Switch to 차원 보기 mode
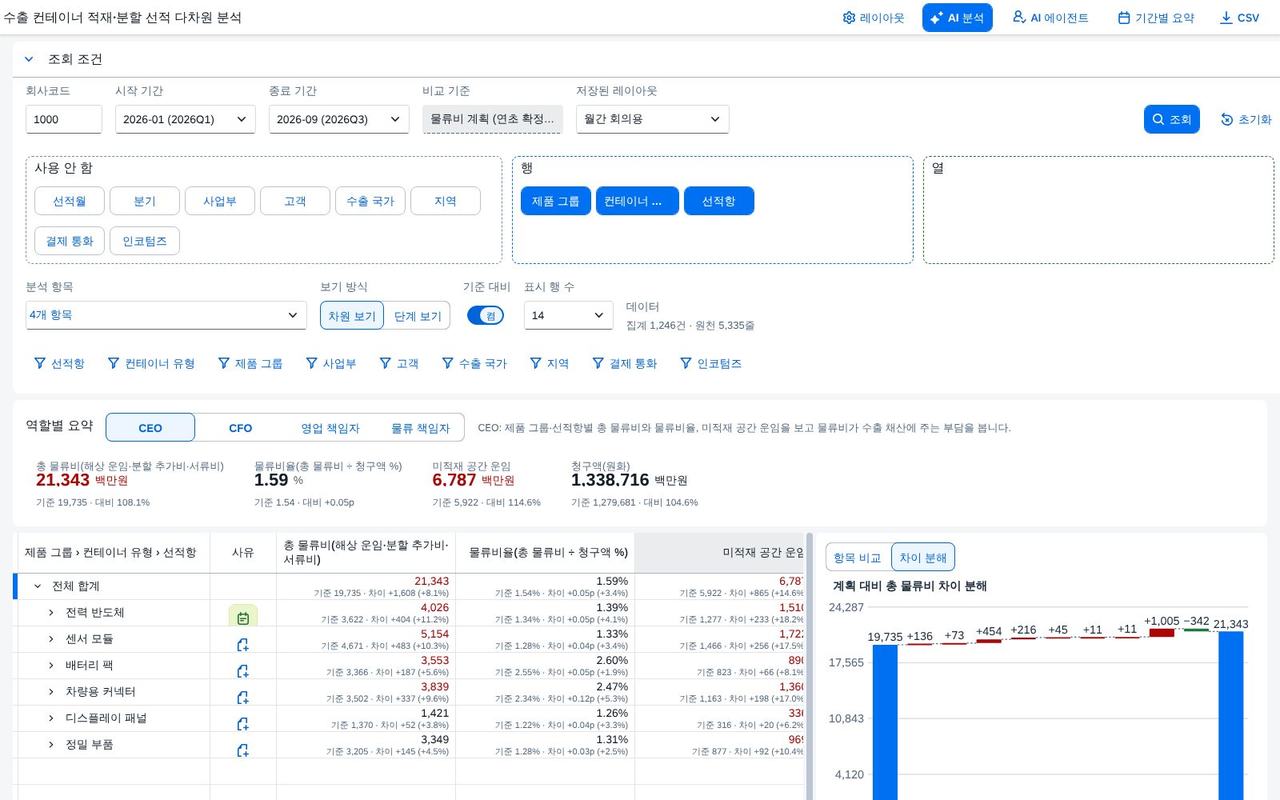 click(x=352, y=316)
